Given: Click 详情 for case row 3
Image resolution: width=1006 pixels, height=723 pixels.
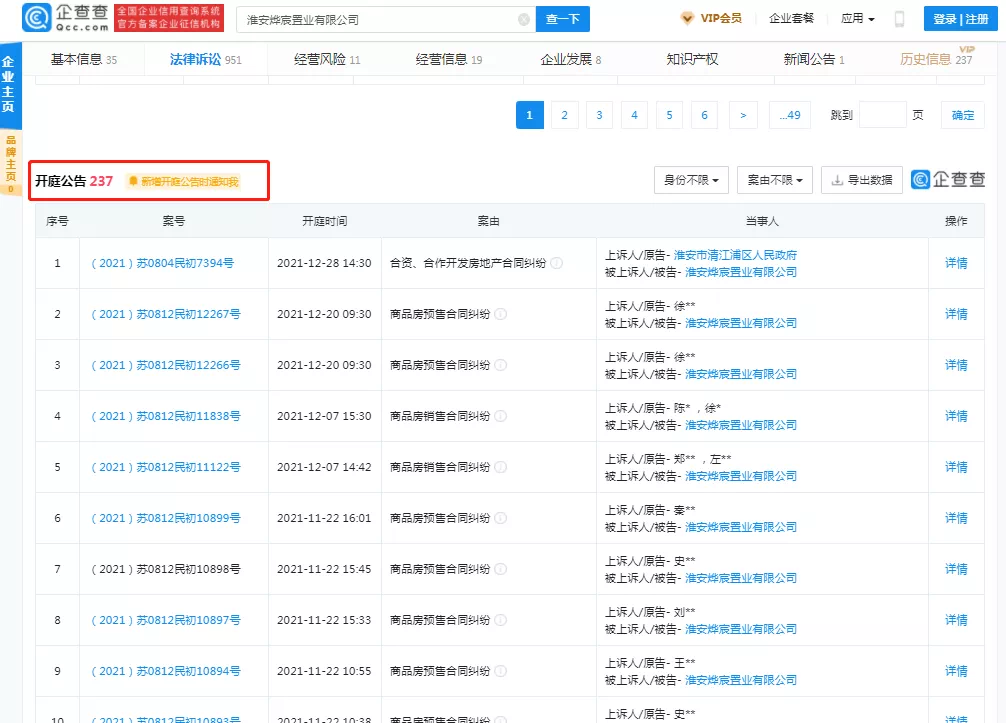Looking at the screenshot, I should 956,365.
